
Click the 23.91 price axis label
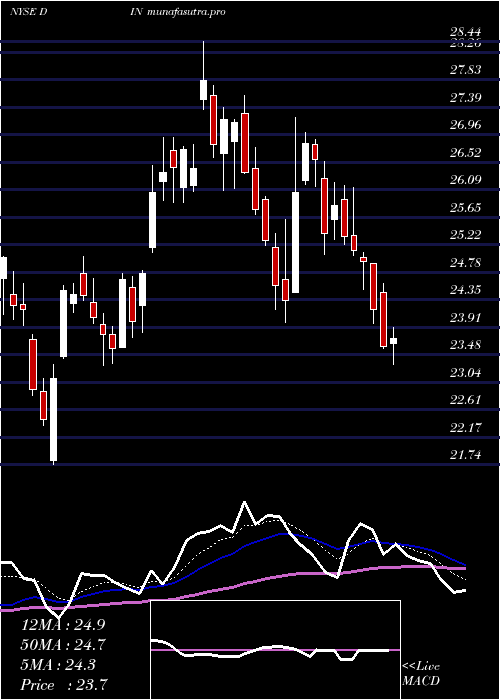(466, 317)
